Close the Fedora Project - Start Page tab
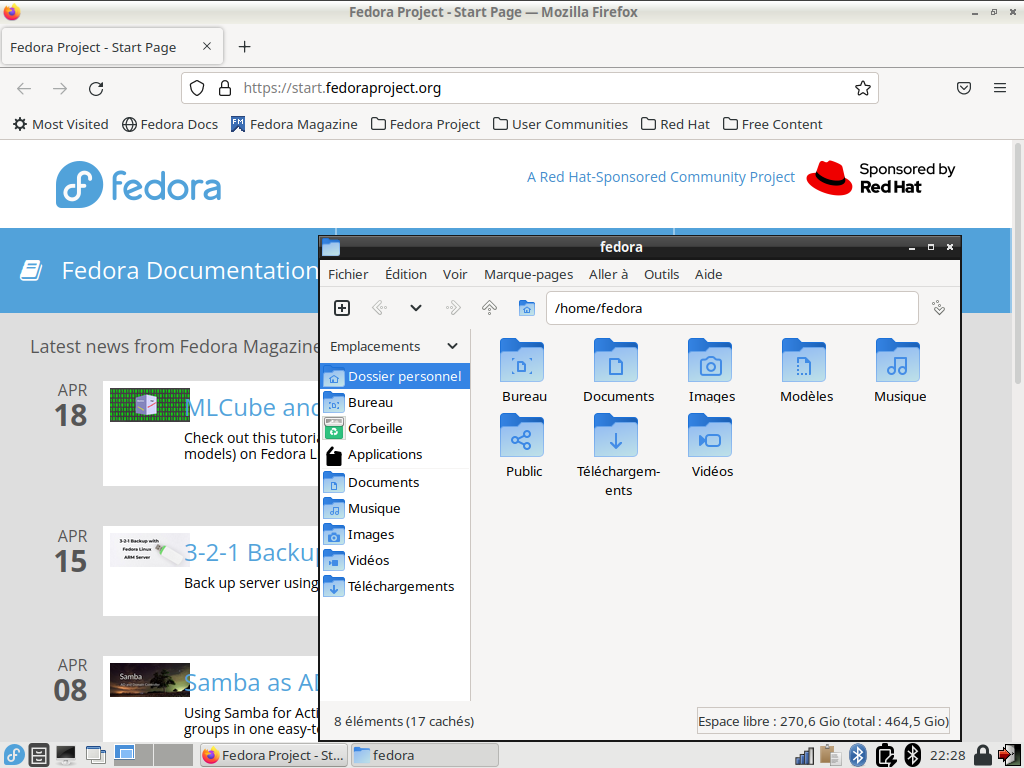Image resolution: width=1024 pixels, height=768 pixels. tap(206, 46)
